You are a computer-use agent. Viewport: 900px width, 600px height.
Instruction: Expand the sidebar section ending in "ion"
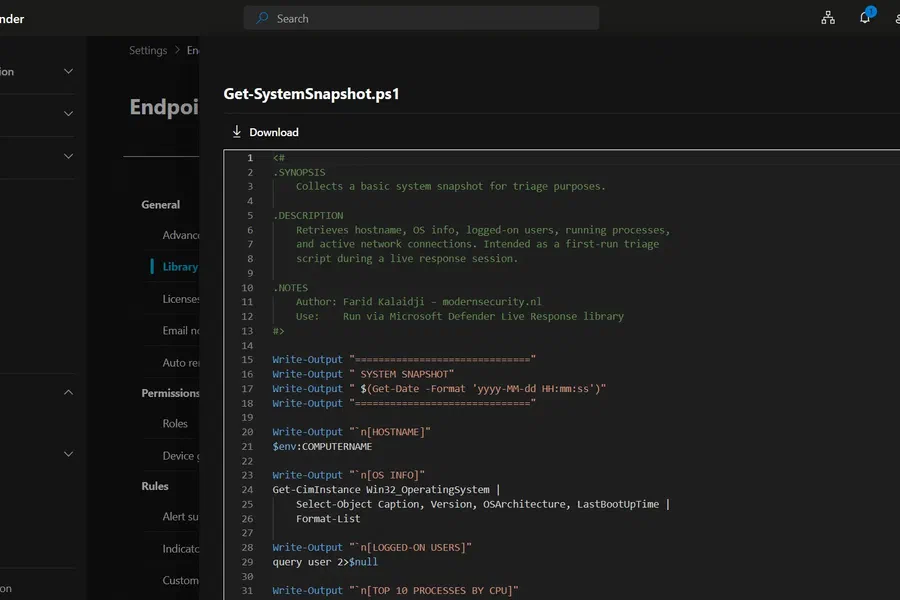point(68,71)
